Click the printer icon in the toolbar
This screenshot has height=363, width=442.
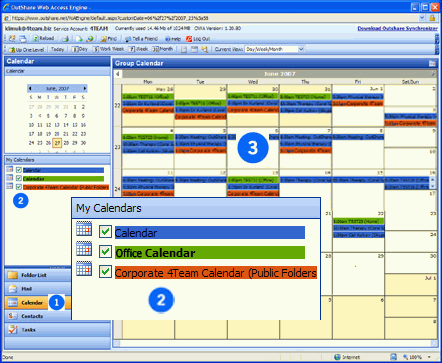coord(65,39)
